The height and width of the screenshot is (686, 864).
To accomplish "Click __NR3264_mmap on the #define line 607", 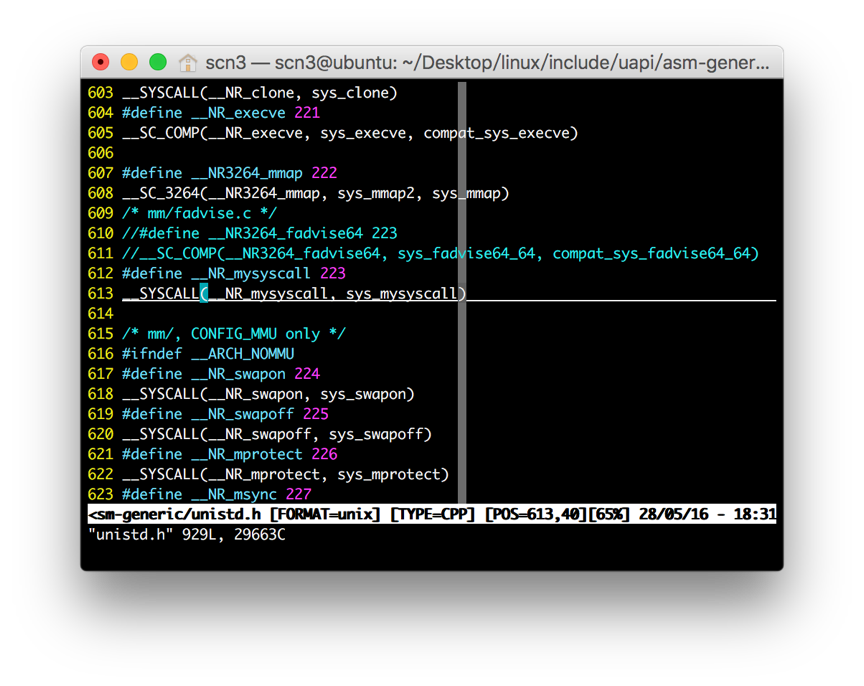I will [247, 174].
